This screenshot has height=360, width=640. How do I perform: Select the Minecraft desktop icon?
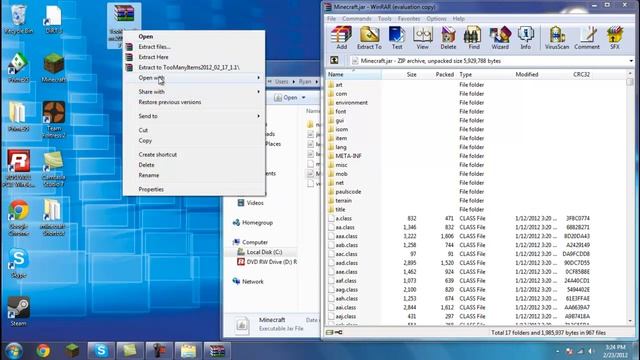point(53,68)
